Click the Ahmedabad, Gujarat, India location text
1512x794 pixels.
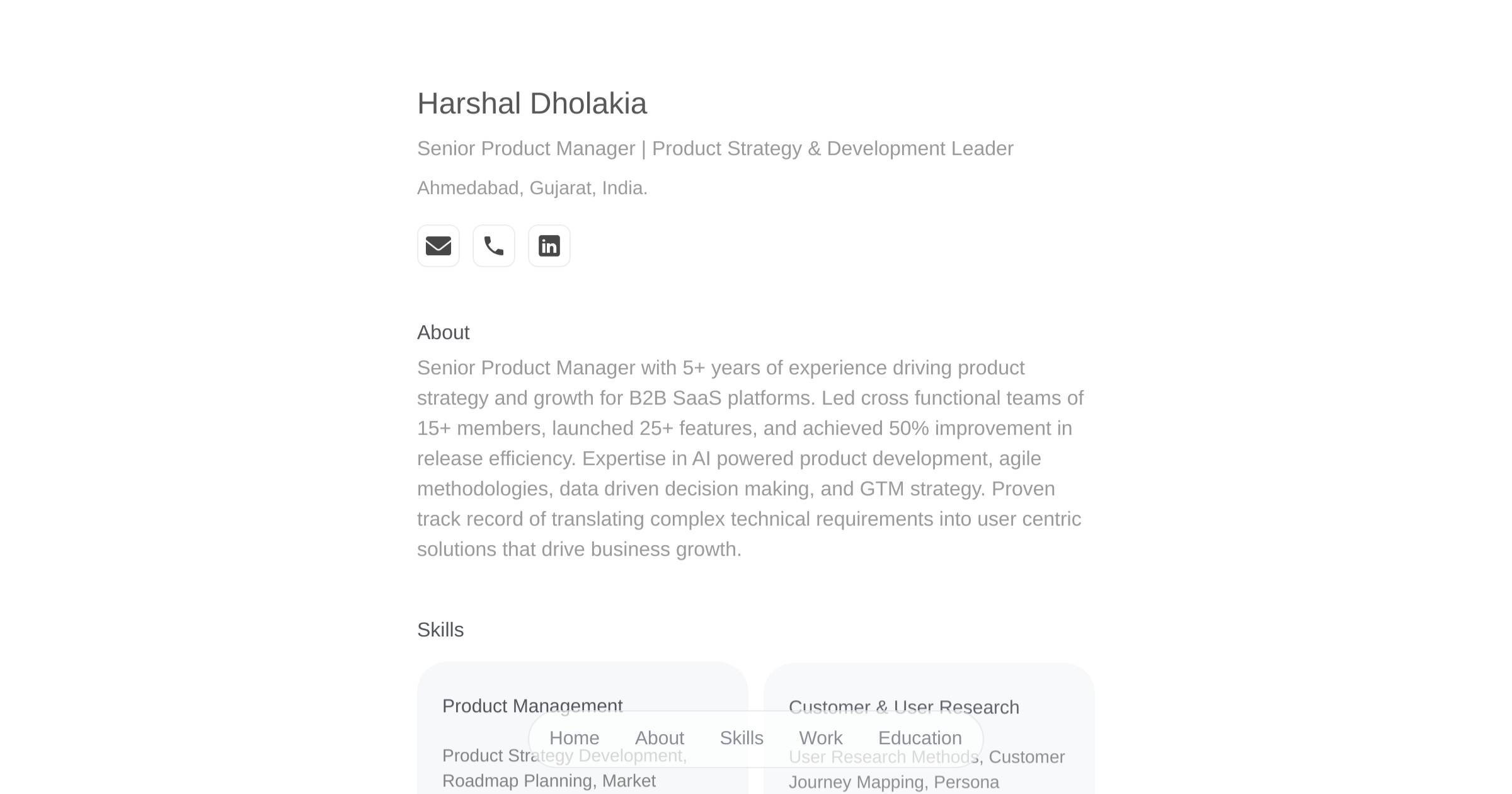tap(532, 188)
